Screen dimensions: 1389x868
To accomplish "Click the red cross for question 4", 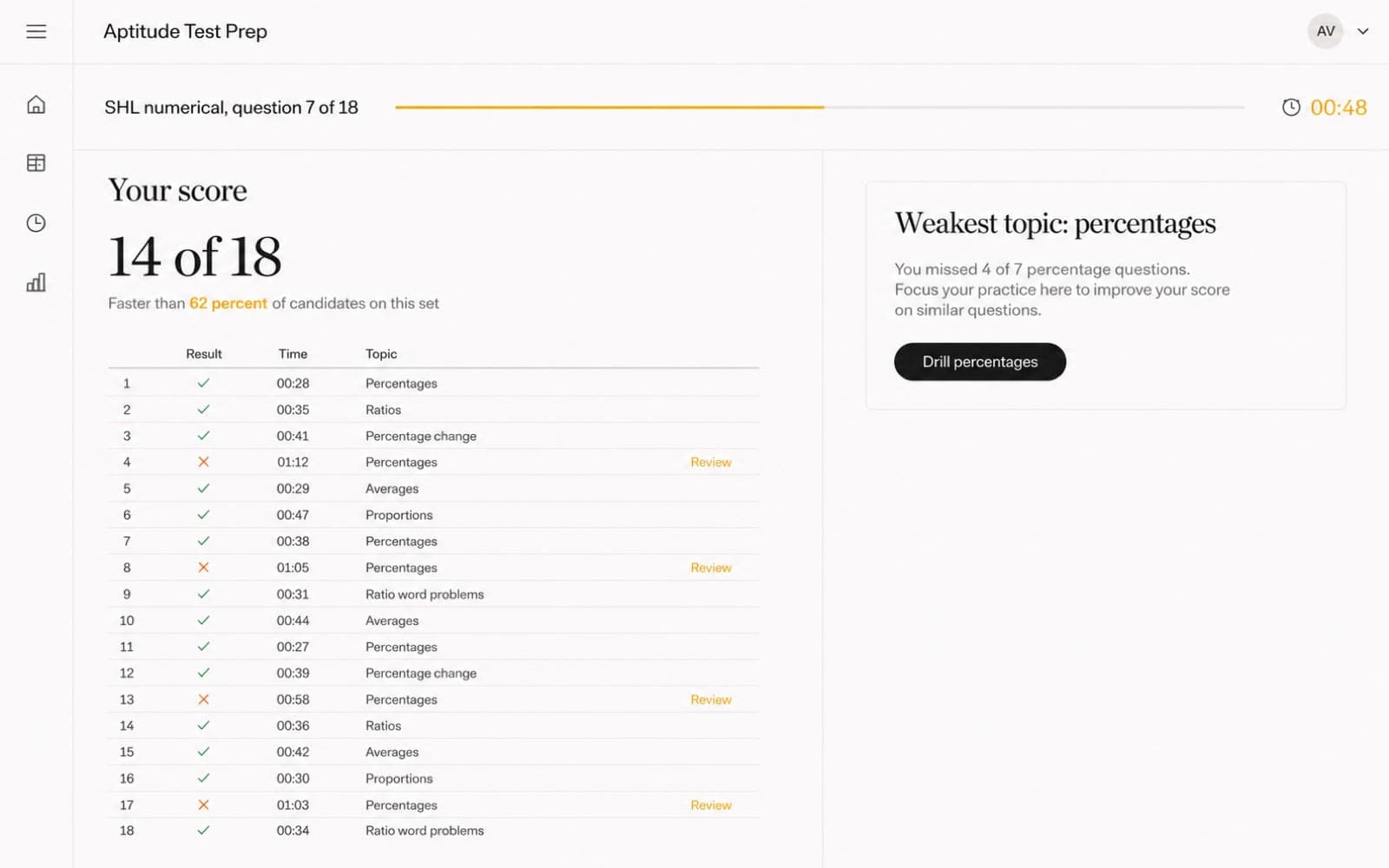I will pyautogui.click(x=203, y=463).
